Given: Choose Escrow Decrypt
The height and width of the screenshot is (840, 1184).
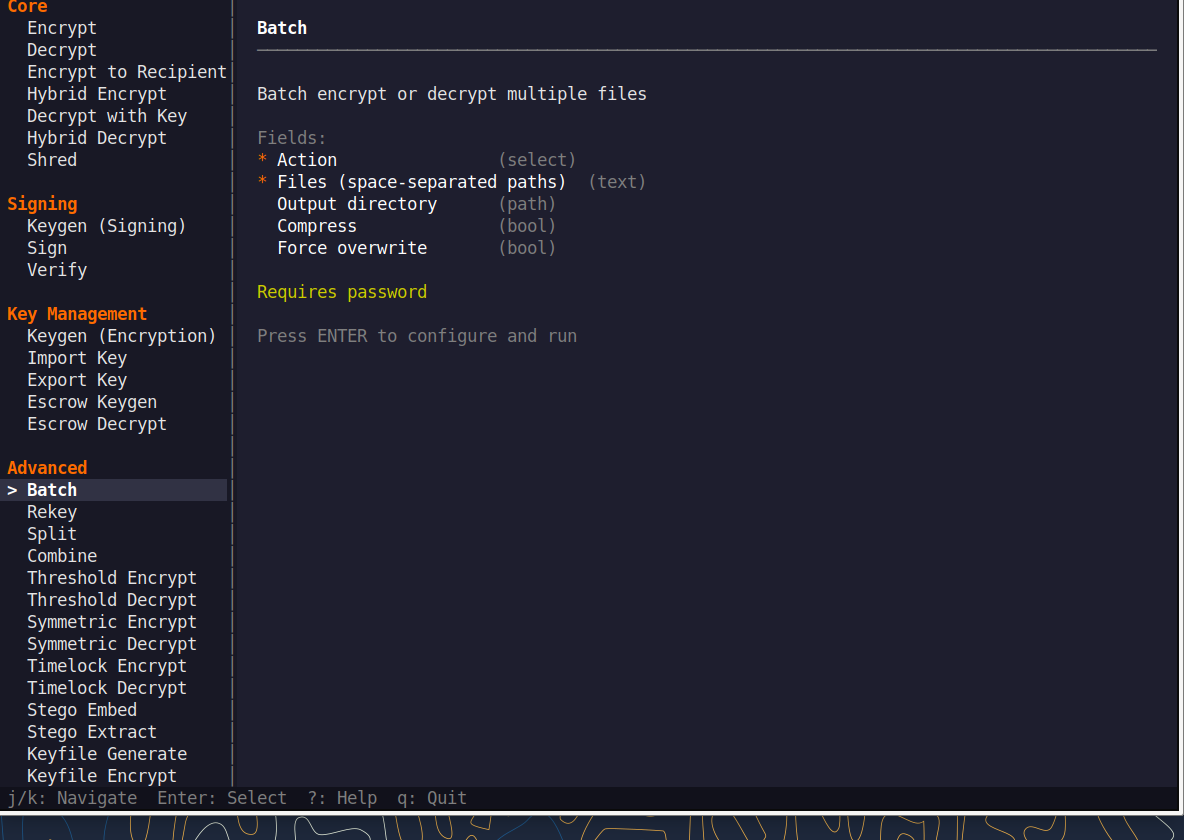Looking at the screenshot, I should coord(97,423).
